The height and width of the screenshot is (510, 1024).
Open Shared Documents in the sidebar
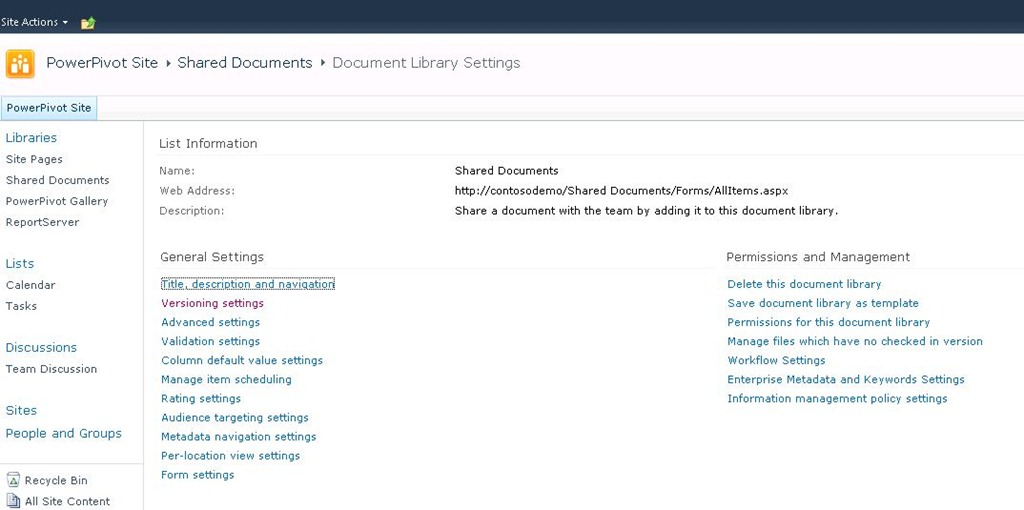point(57,180)
